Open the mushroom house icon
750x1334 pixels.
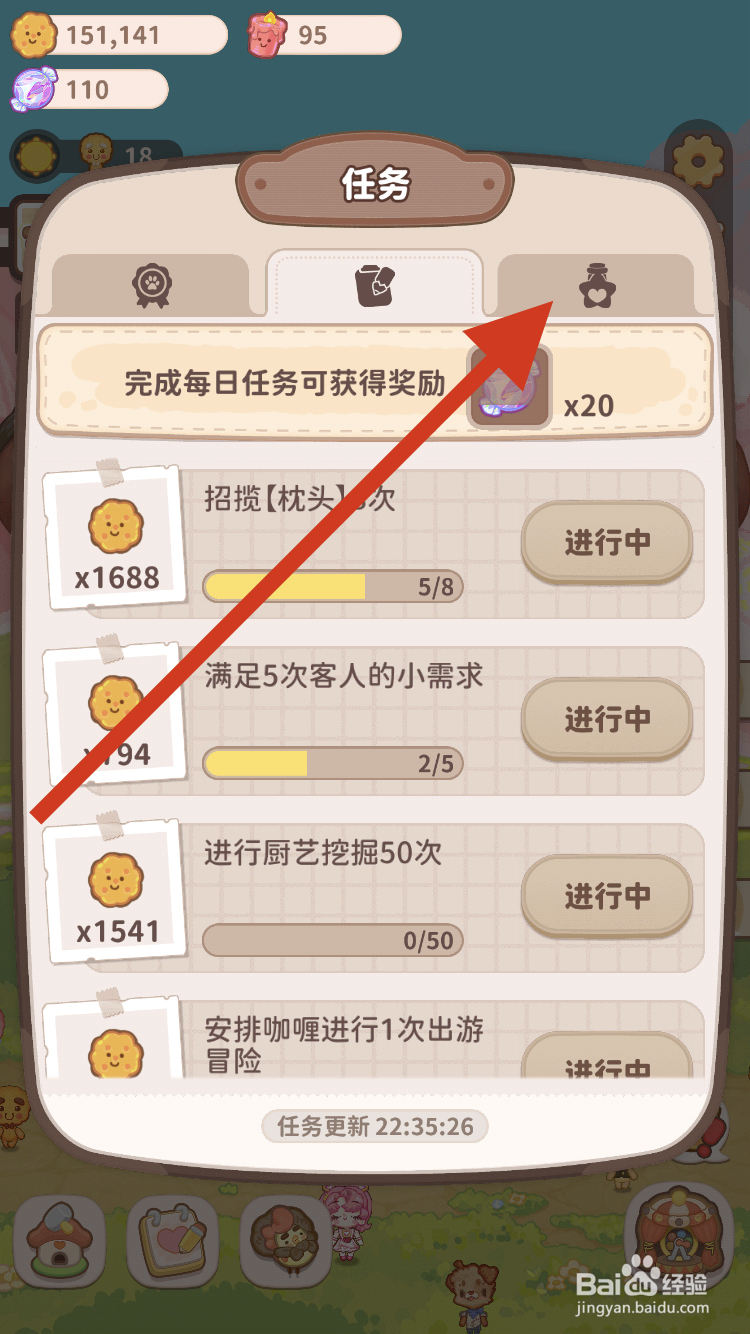pos(60,1240)
